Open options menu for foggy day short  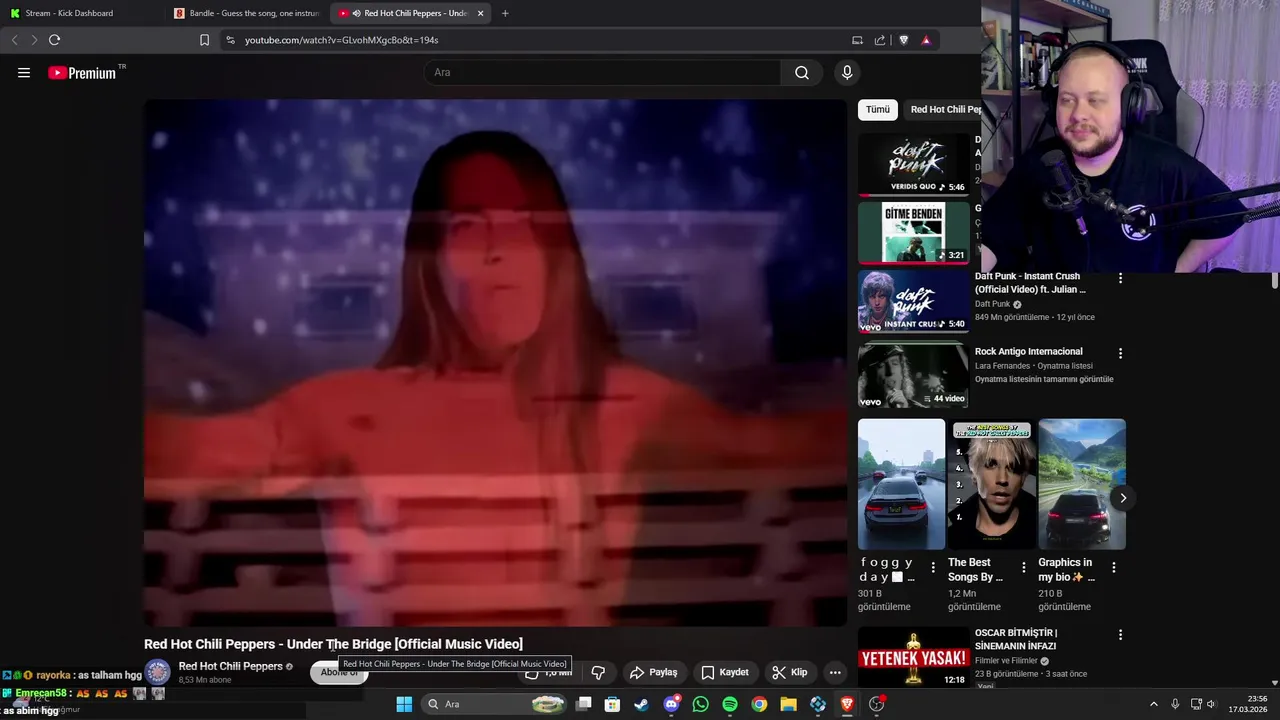[x=933, y=567]
